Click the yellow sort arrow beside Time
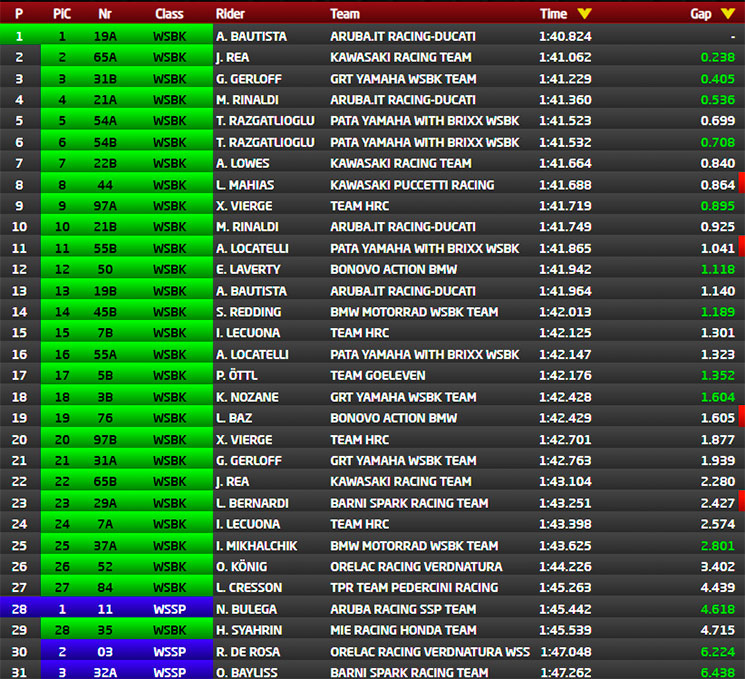Viewport: 745px width, 679px height. pos(584,14)
